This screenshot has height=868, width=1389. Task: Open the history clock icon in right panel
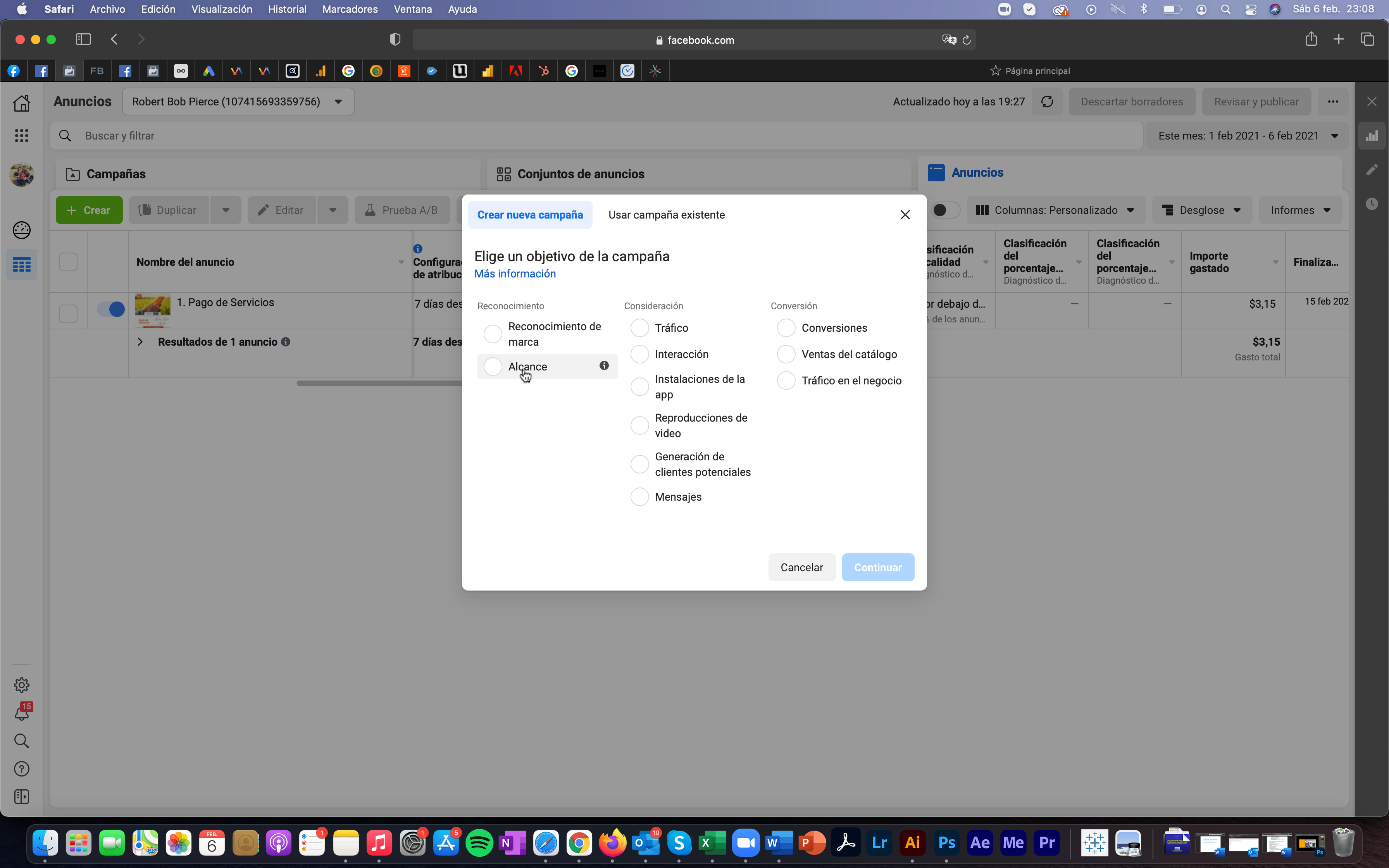point(1372,204)
